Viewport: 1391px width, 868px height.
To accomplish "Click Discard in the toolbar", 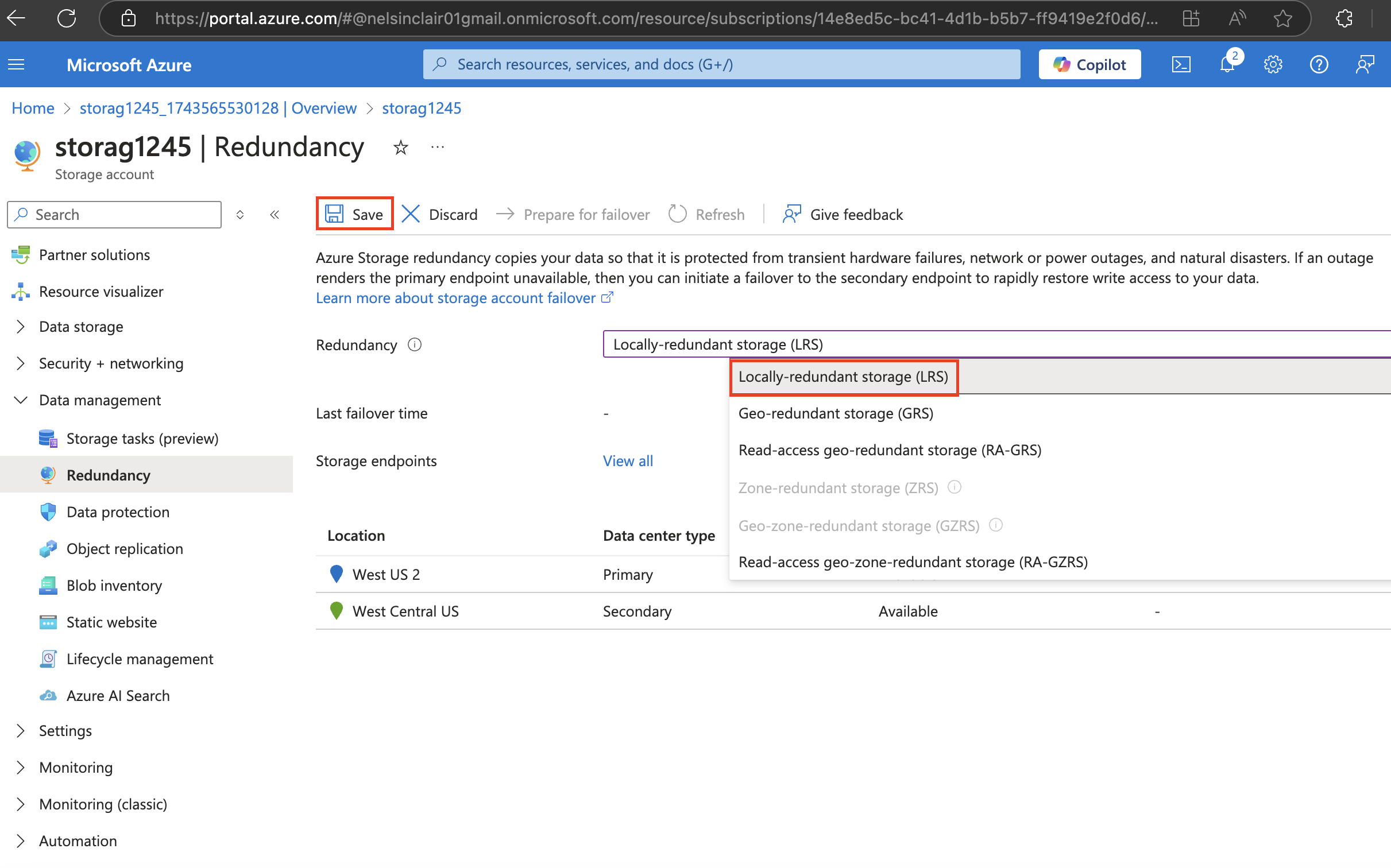I will click(x=440, y=214).
